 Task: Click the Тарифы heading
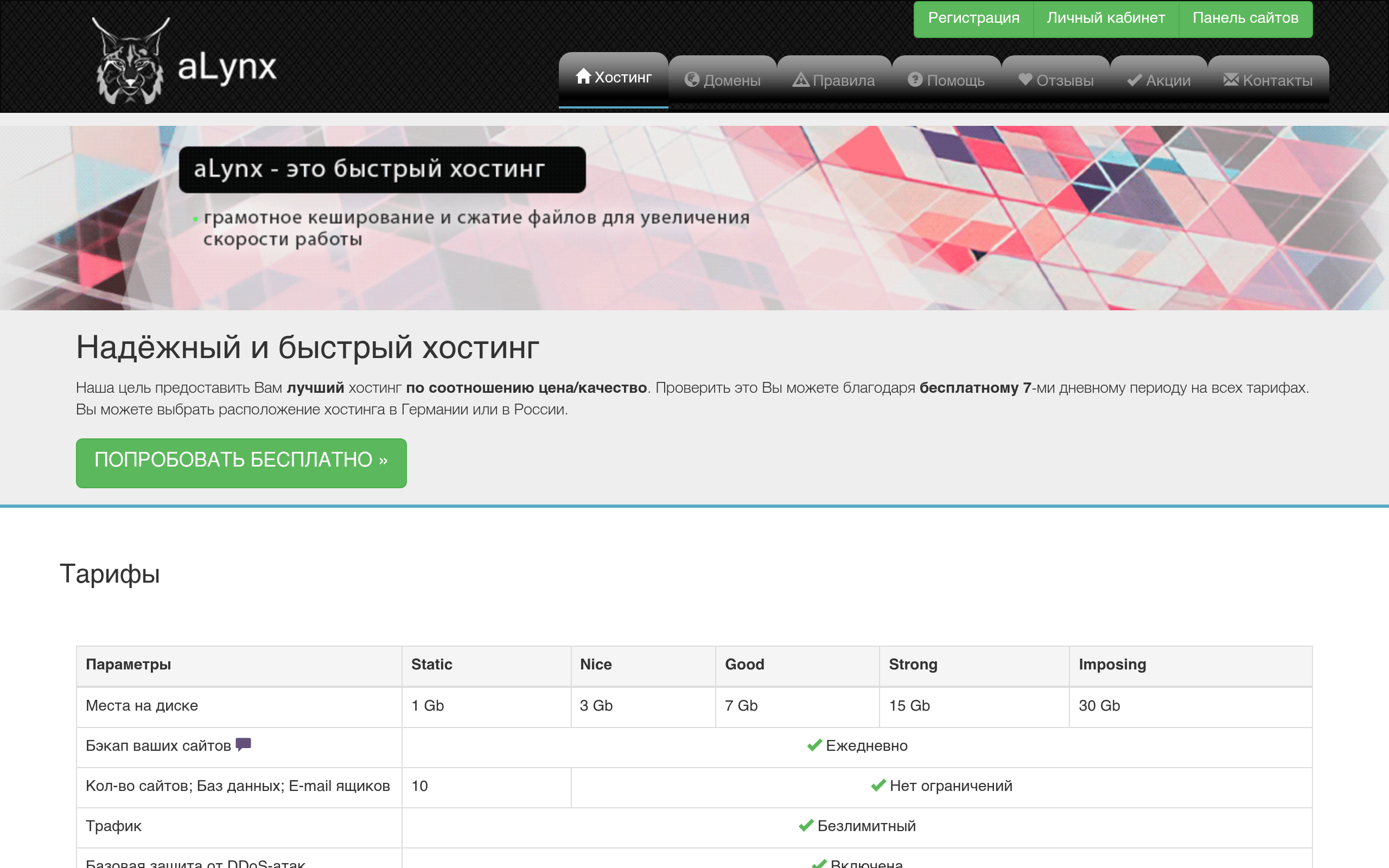pos(110,573)
